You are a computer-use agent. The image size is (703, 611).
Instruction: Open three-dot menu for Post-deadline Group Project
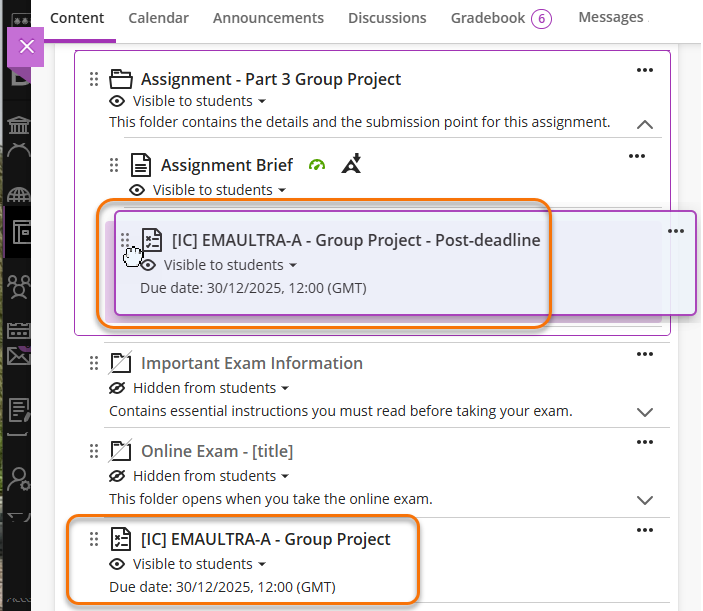[x=676, y=231]
